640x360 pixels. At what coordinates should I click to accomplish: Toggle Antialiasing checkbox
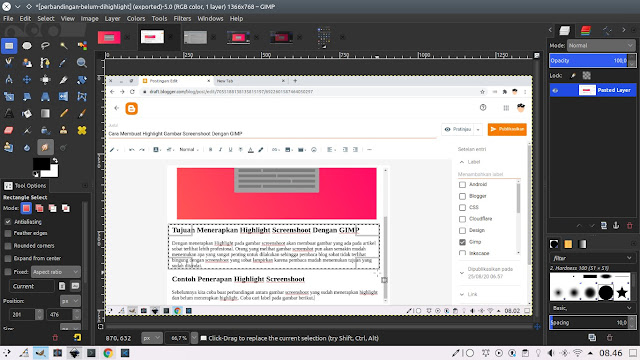point(8,222)
